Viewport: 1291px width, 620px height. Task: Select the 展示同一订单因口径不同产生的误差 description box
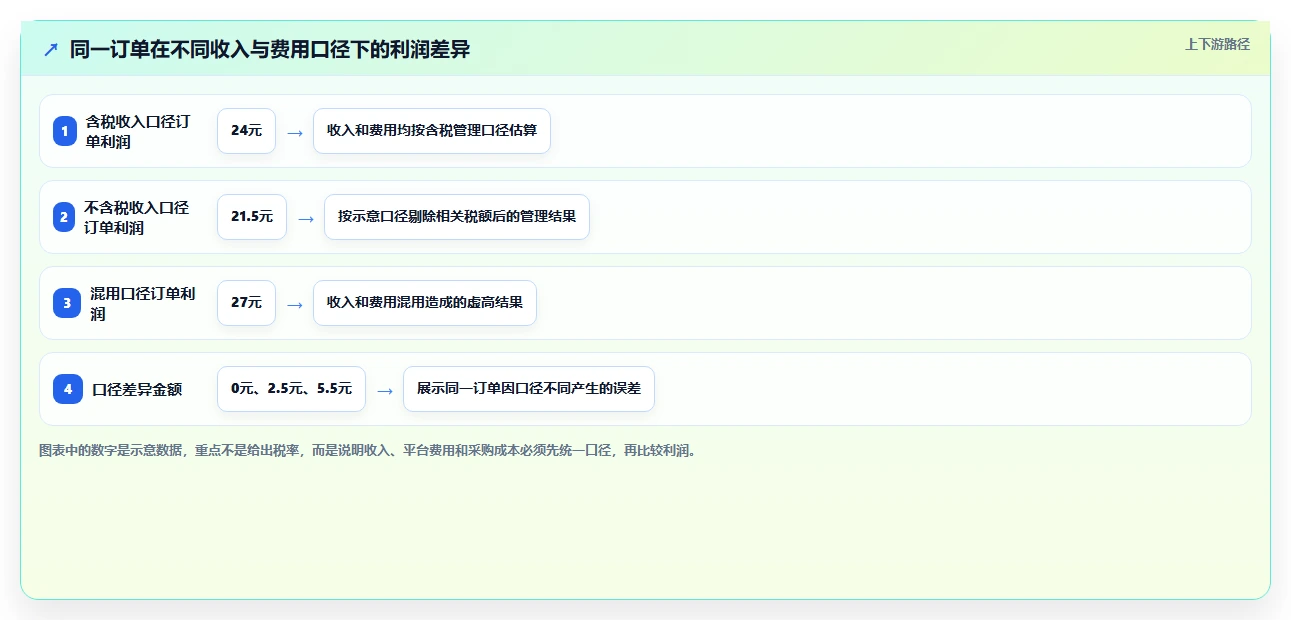click(529, 389)
